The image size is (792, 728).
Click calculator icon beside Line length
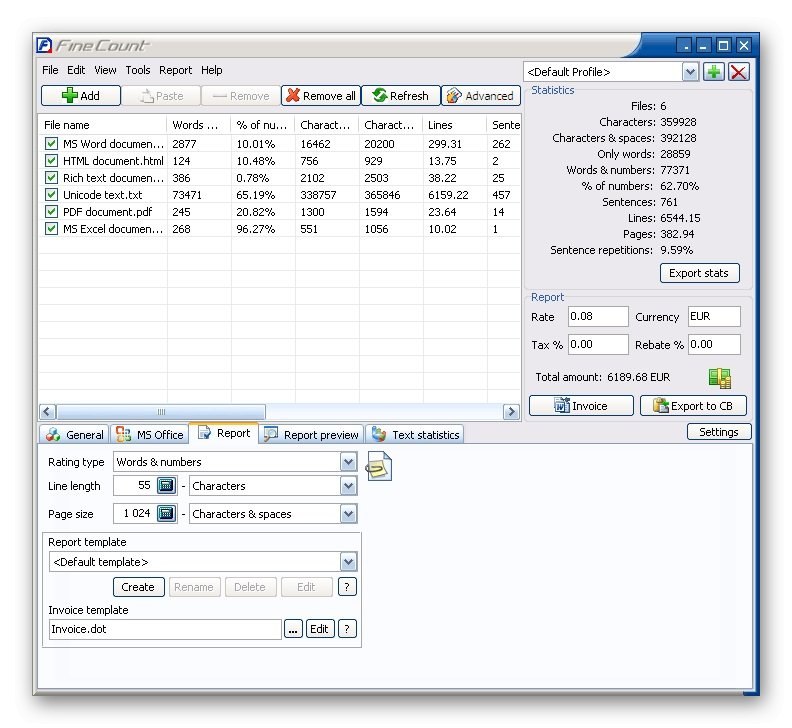[166, 486]
